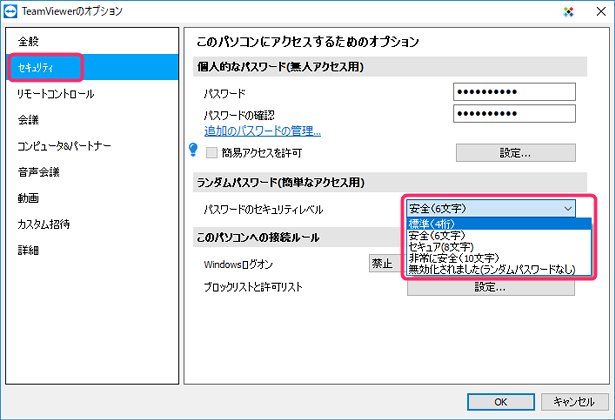Open the Windowsログオン dropdown showing 禁止
615x420 pixels.
(x=387, y=264)
